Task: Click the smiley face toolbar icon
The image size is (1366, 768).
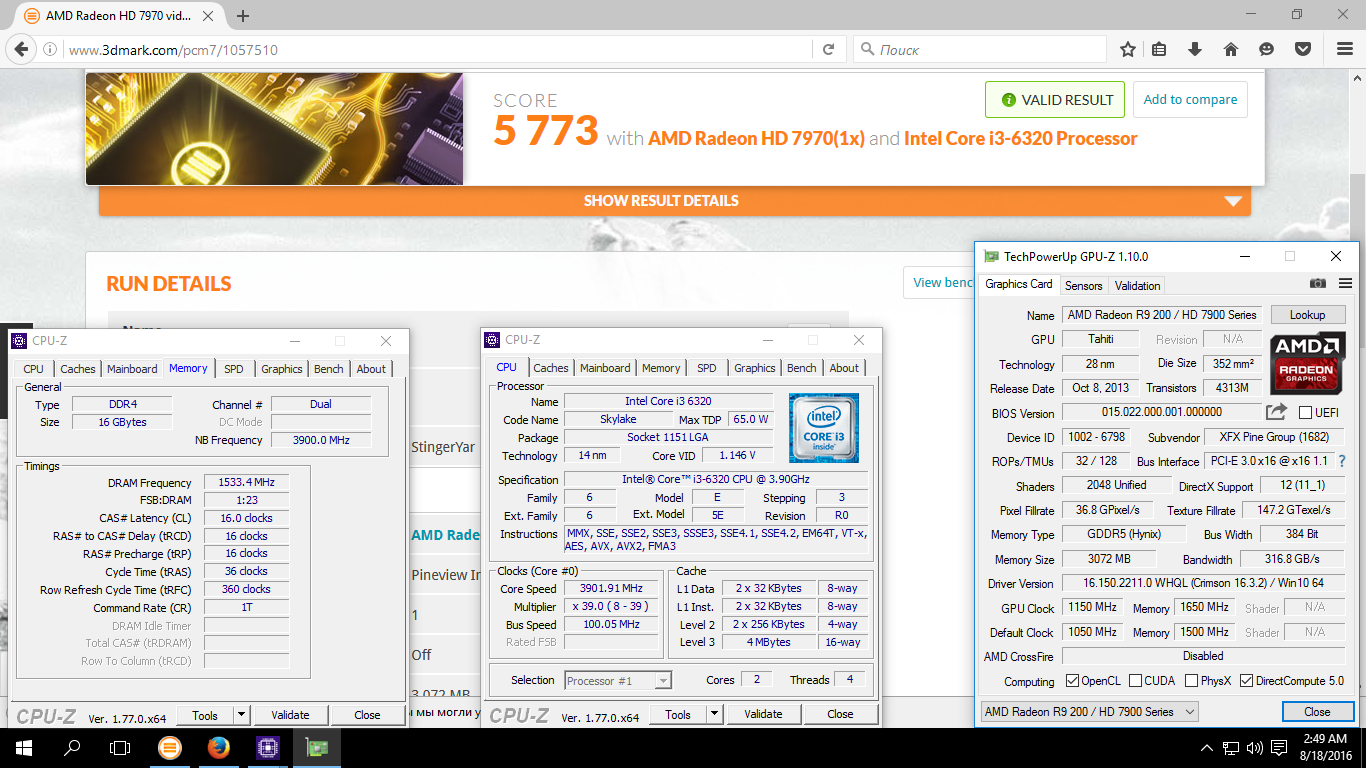Action: coord(1267,49)
